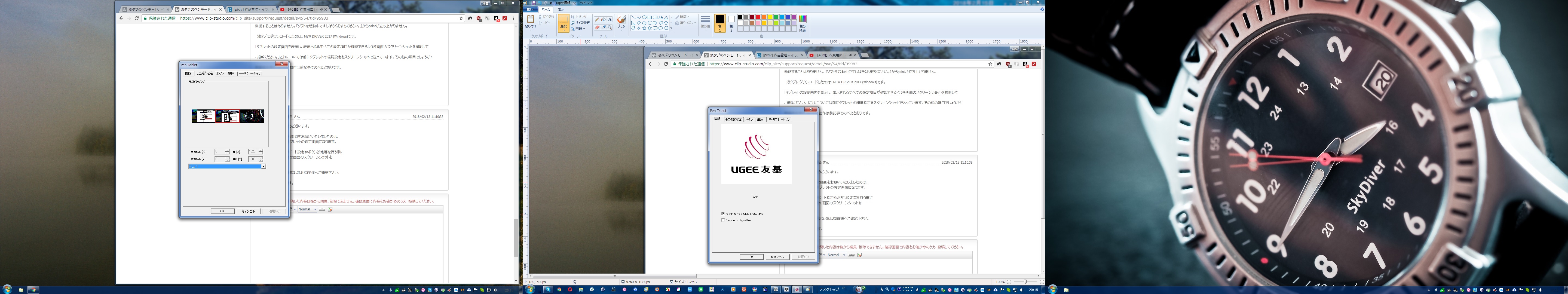The image size is (1568, 294).
Task: Select the Eraser tool
Action: point(597,27)
